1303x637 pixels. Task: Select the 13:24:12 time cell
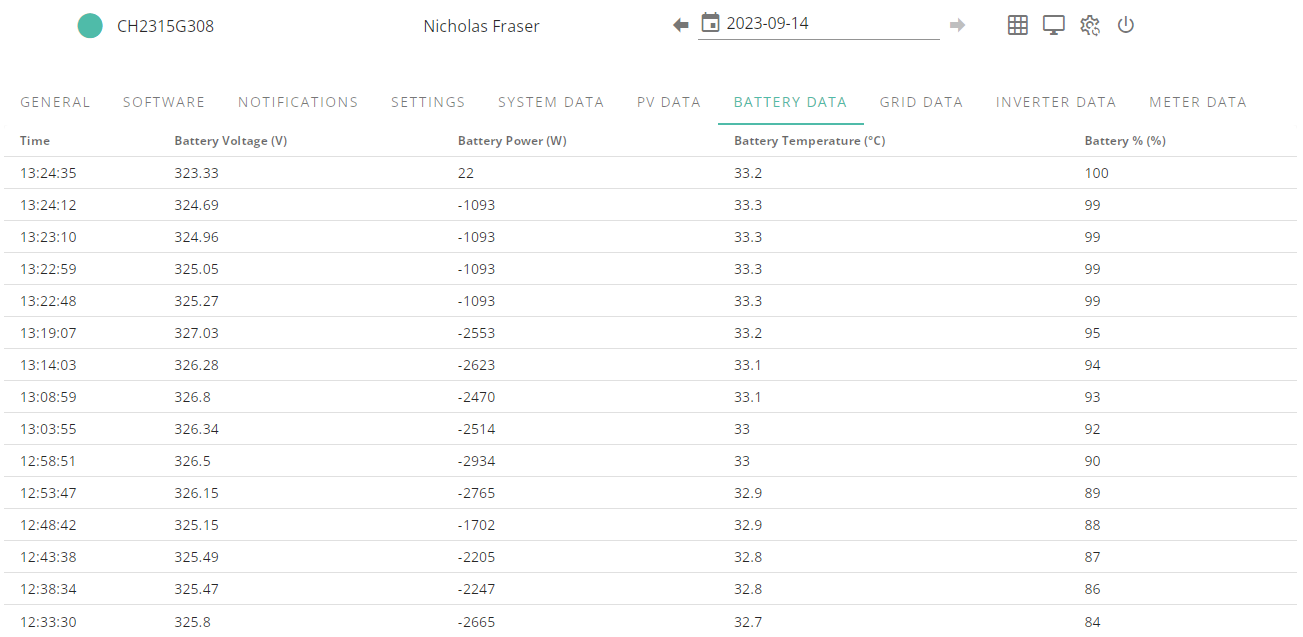pyautogui.click(x=48, y=205)
